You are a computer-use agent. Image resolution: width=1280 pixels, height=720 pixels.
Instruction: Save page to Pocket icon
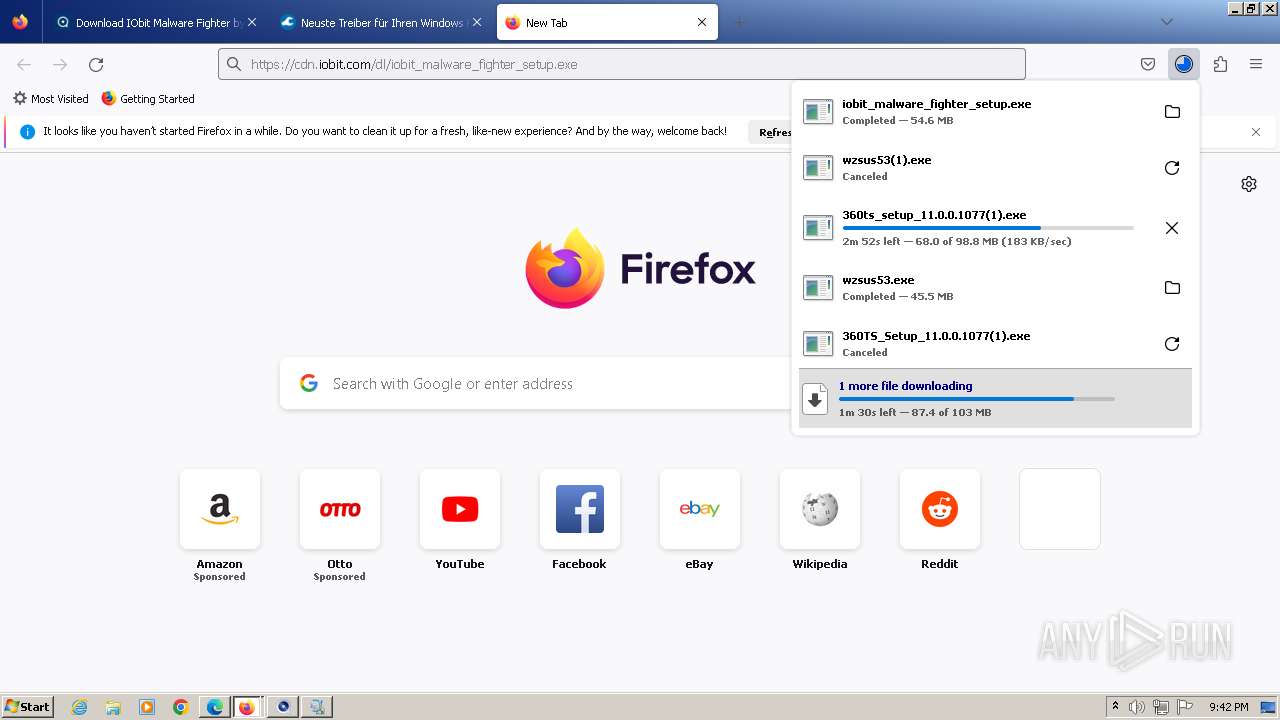(1148, 64)
